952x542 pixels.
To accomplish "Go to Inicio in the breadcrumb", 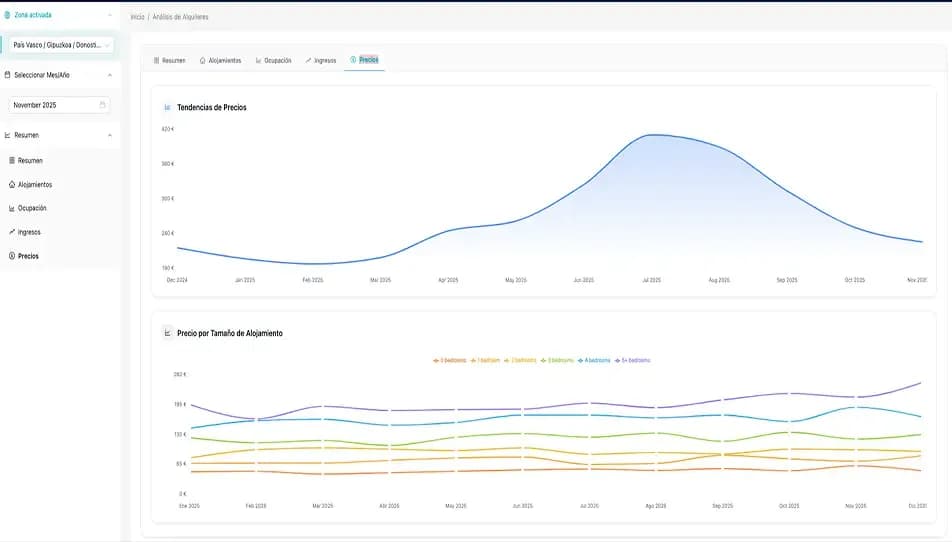I will point(138,17).
